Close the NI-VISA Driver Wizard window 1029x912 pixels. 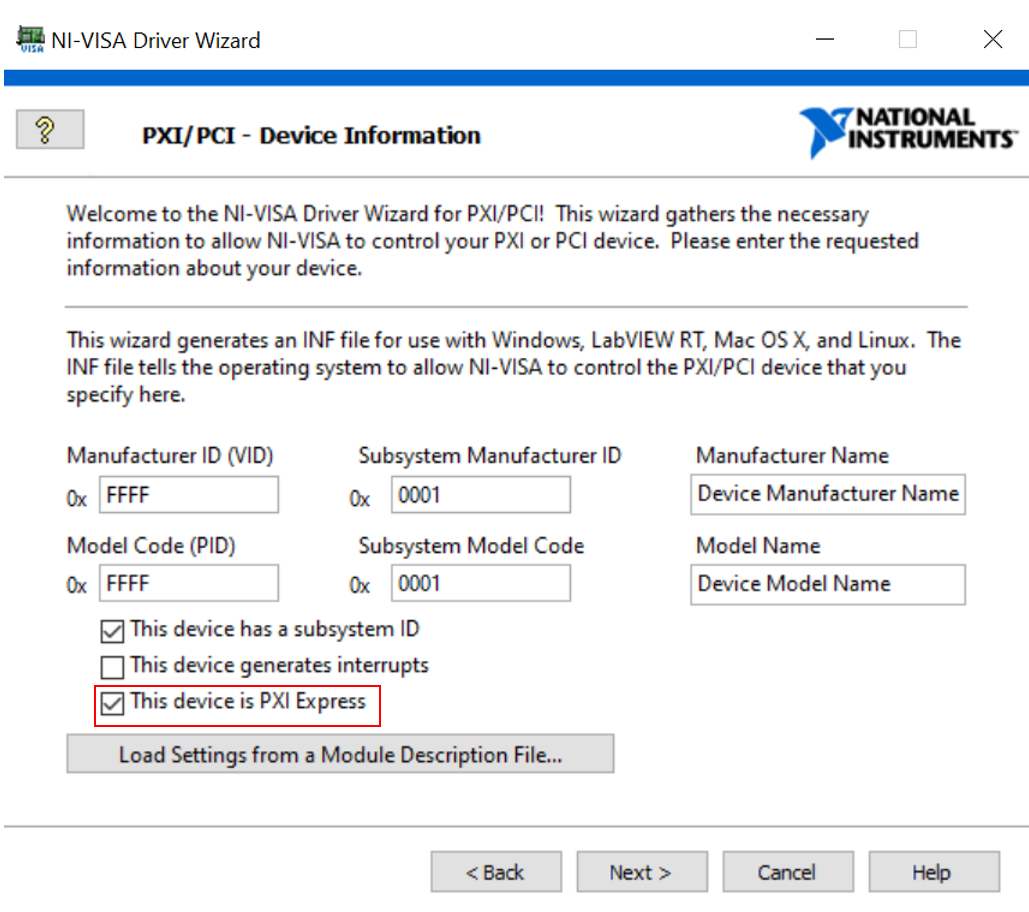[x=993, y=39]
